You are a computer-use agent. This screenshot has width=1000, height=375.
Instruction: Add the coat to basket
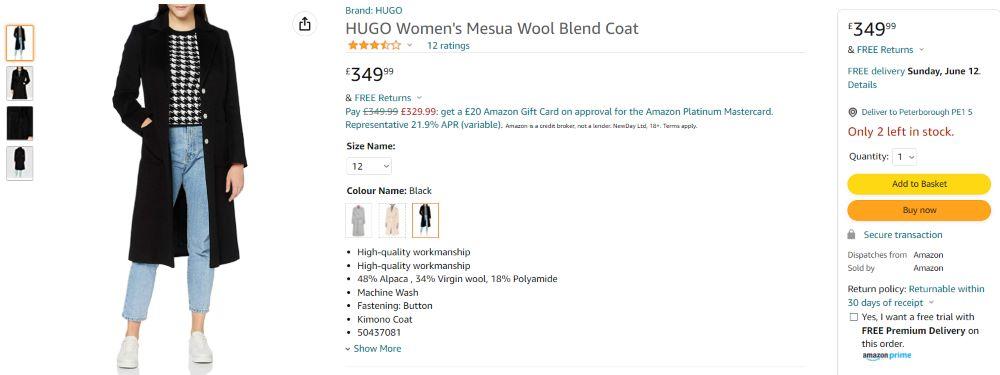[919, 184]
